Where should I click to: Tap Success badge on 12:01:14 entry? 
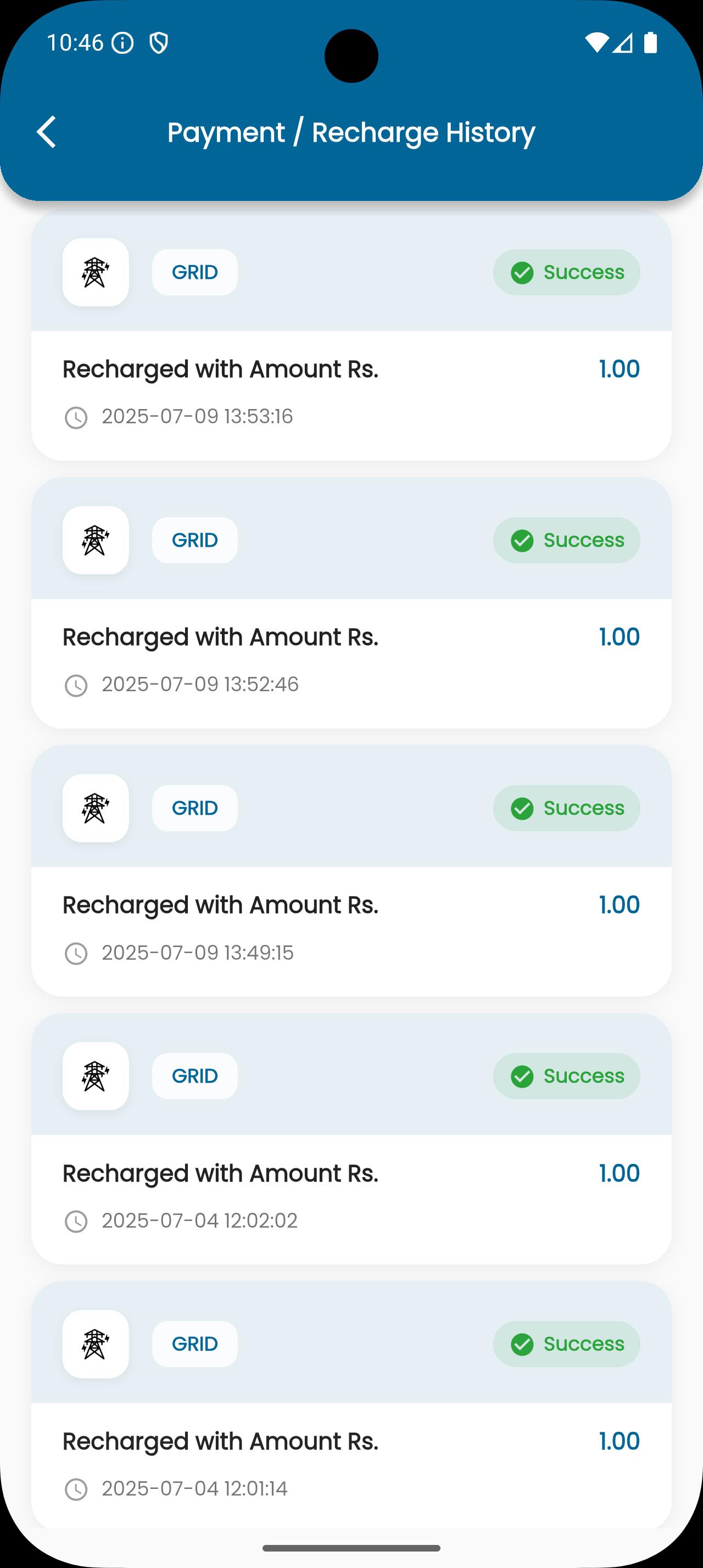pyautogui.click(x=567, y=1343)
